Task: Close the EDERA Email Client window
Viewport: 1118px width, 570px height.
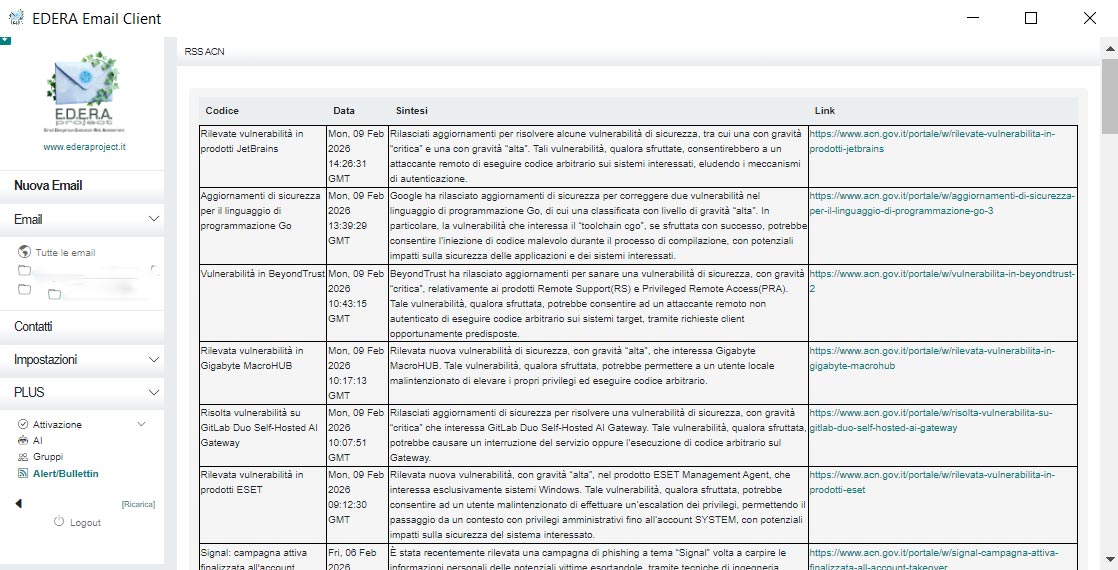Action: 1089,18
